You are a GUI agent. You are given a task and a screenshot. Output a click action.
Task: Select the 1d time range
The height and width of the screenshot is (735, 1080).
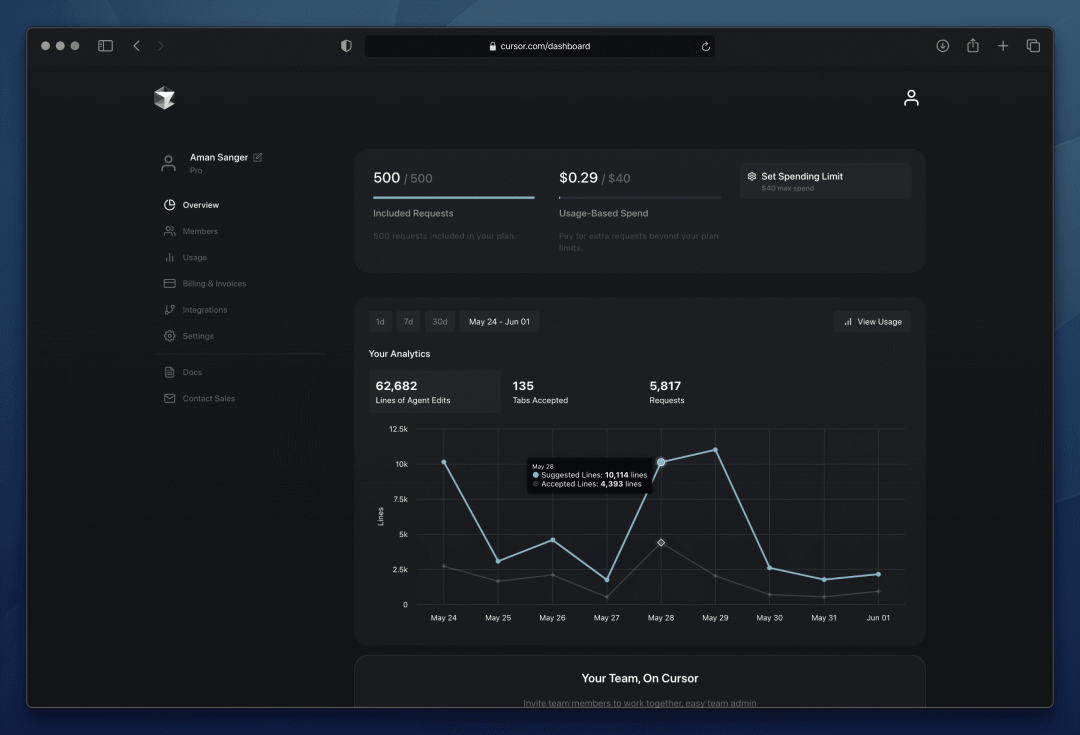[380, 322]
